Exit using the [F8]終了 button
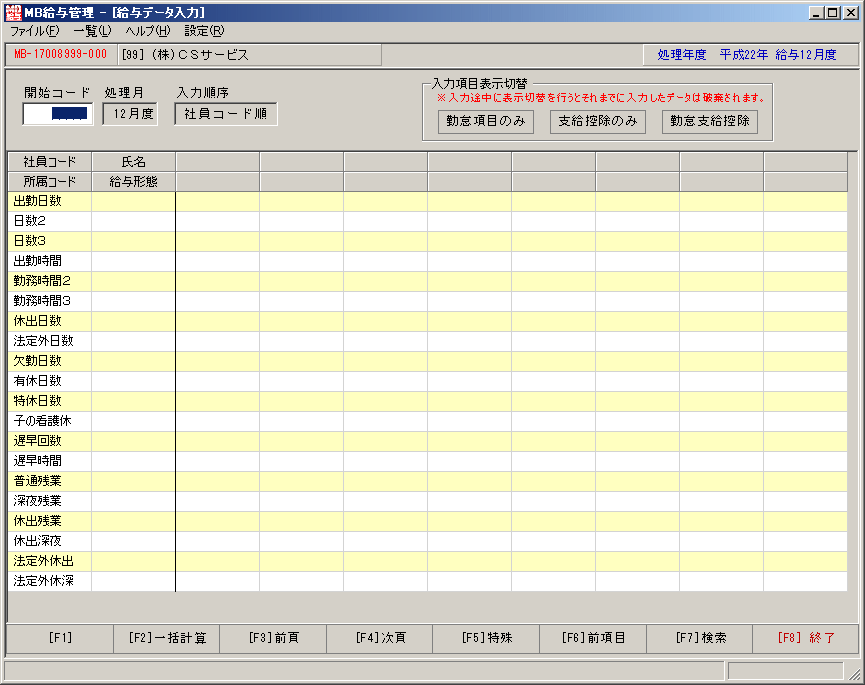 pyautogui.click(x=805, y=638)
